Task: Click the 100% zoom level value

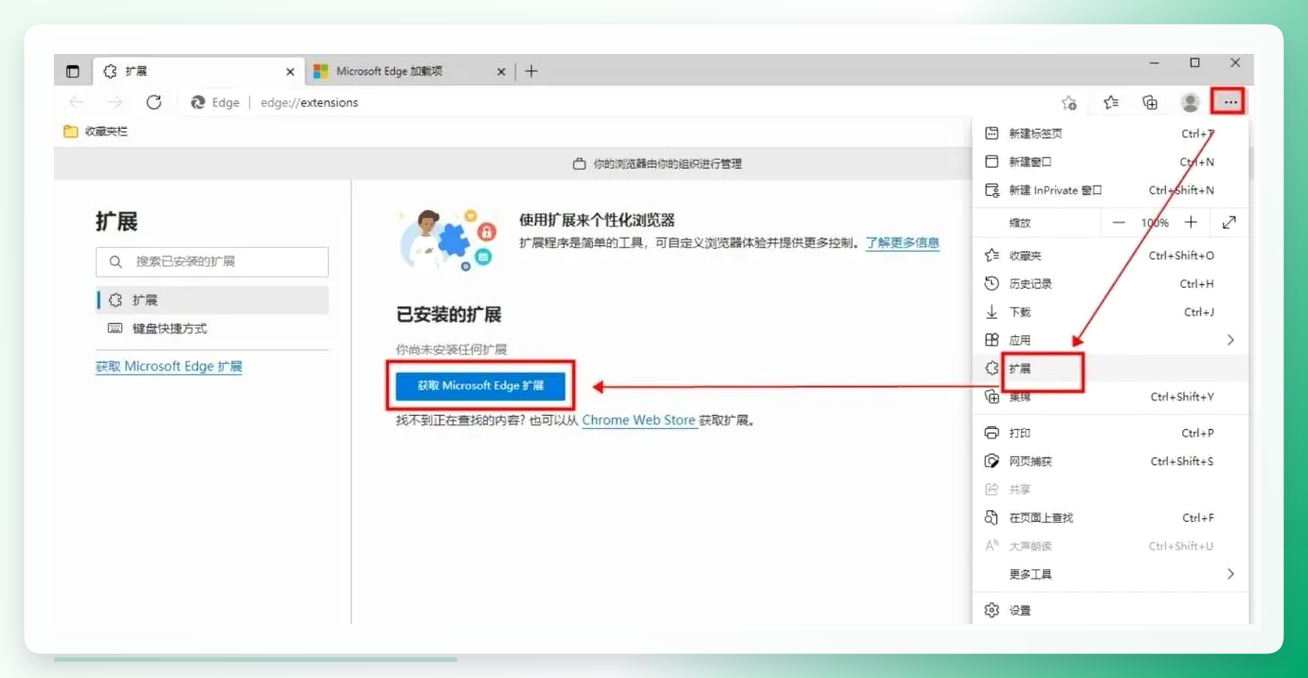Action: coord(1155,223)
